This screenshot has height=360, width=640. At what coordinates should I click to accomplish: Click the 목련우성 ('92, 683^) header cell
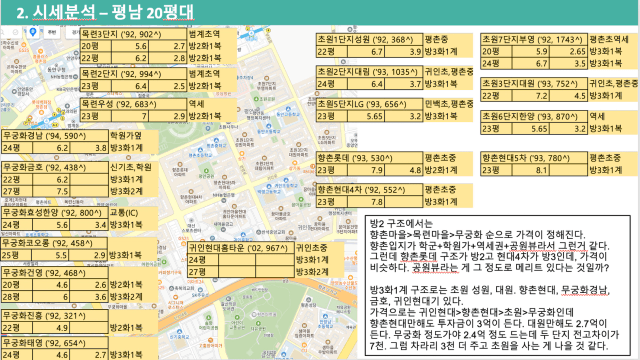[x=133, y=104]
